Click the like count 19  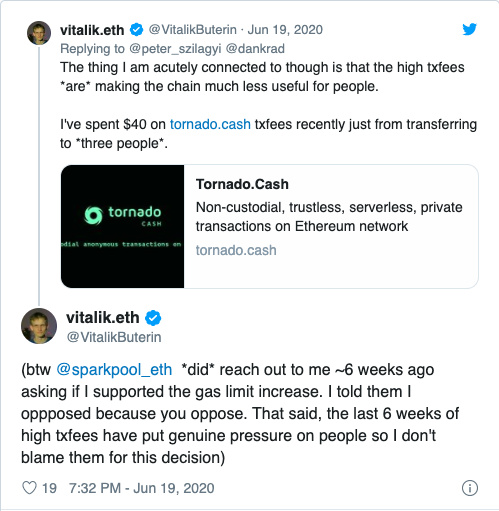[x=49, y=488]
